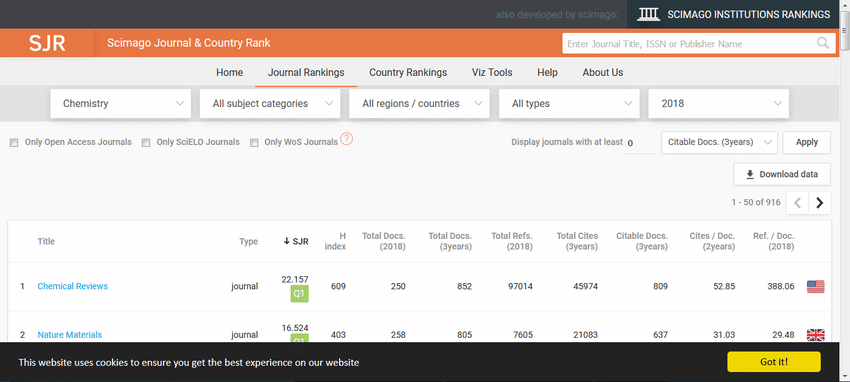Click cites per doc value 52.85

coord(724,286)
